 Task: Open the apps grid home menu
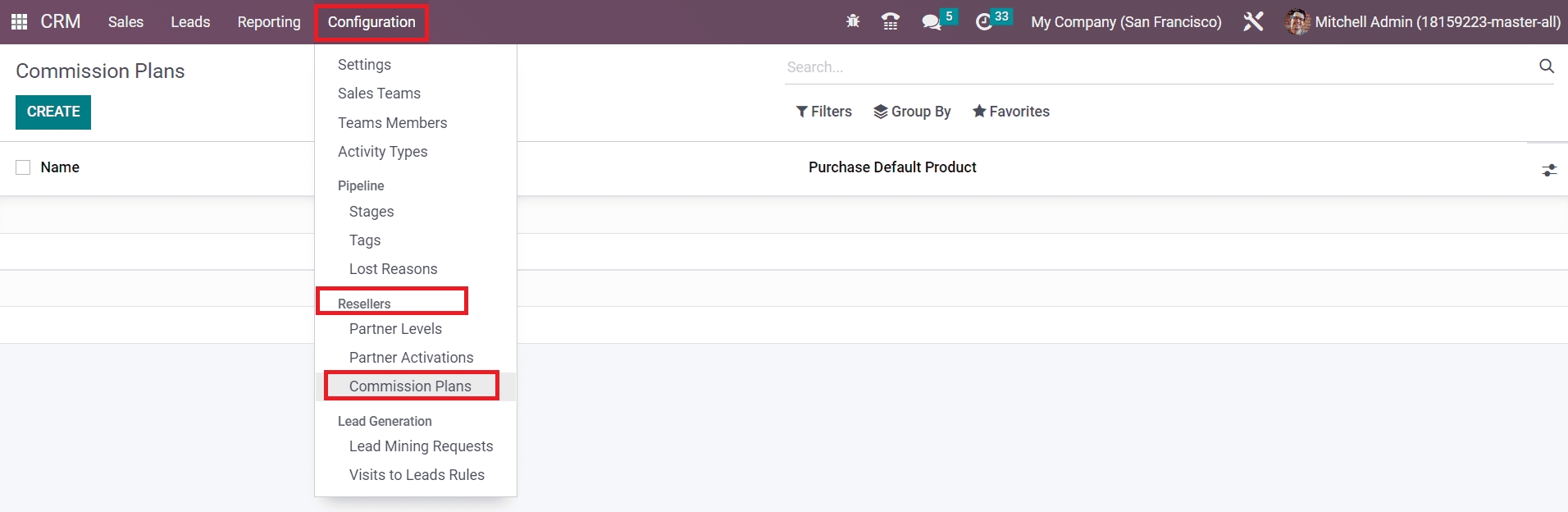tap(19, 22)
